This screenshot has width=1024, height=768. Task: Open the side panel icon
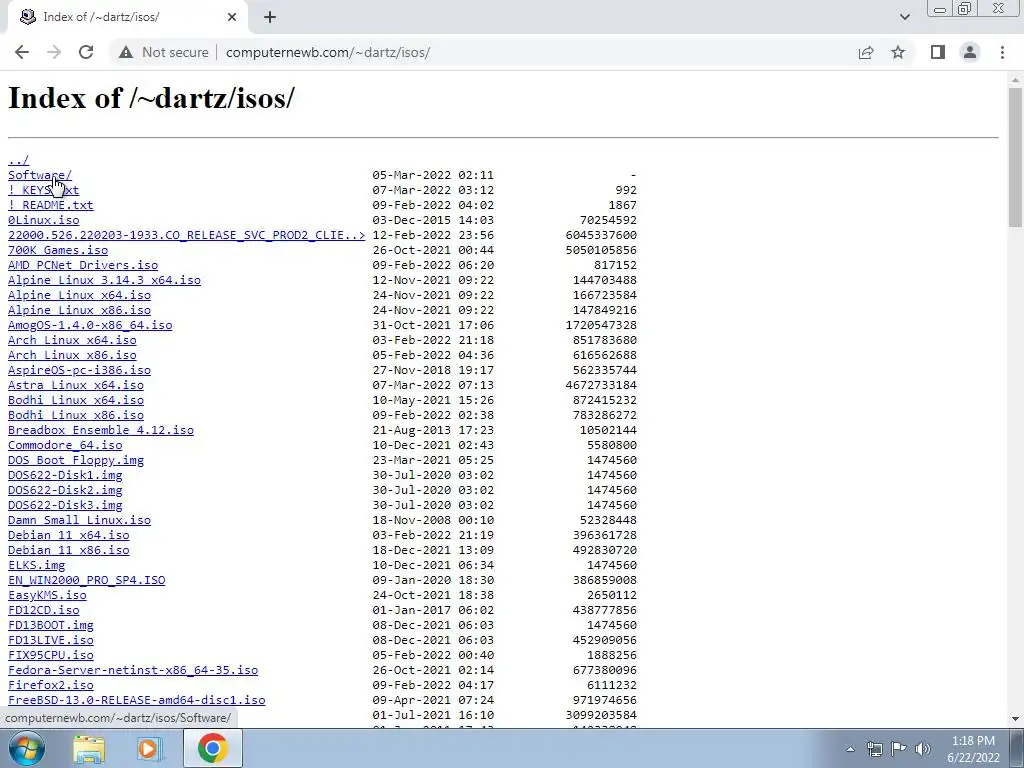pos(938,52)
